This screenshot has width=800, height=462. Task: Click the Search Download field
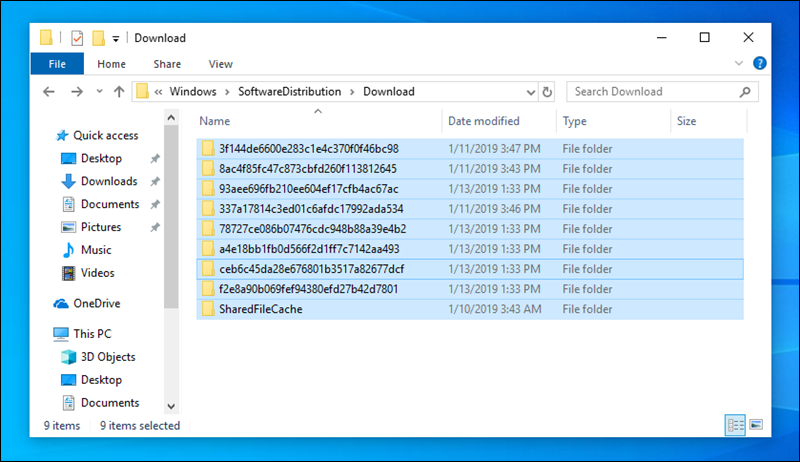662,92
